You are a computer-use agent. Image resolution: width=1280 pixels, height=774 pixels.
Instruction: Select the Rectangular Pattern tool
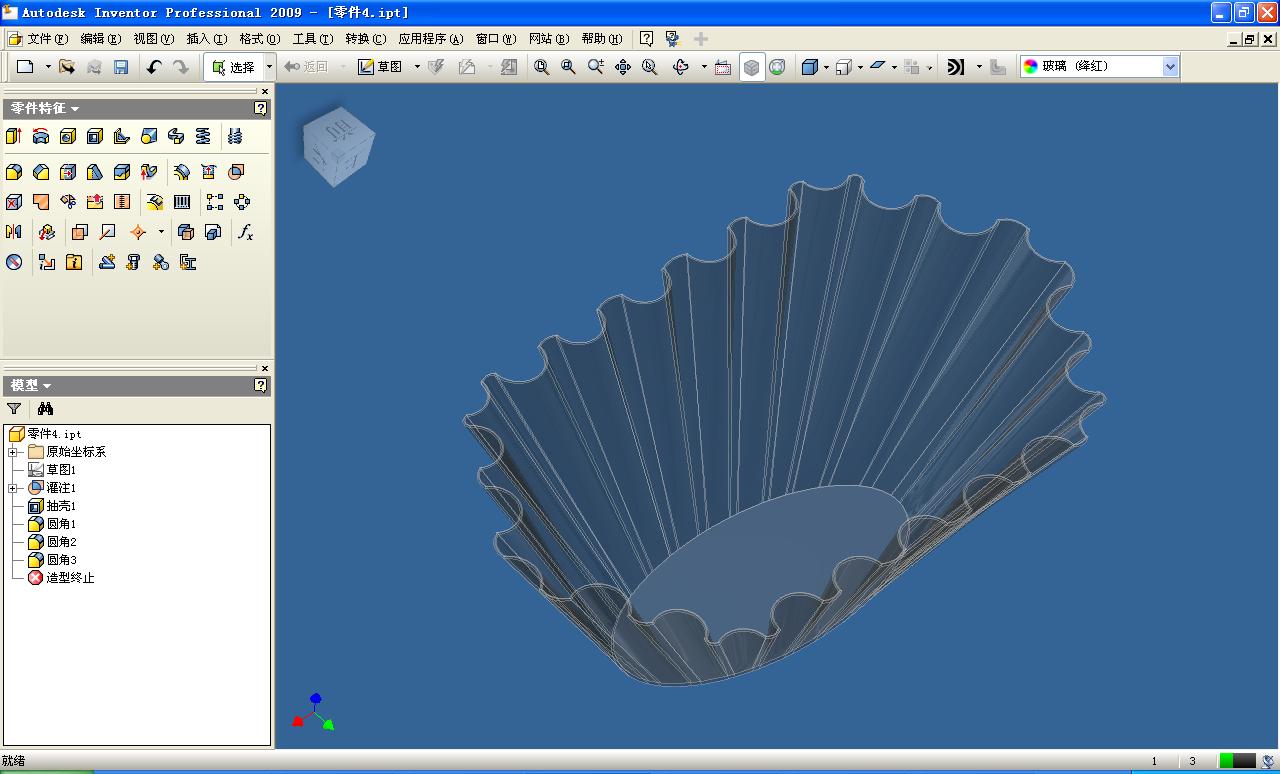pyautogui.click(x=215, y=202)
